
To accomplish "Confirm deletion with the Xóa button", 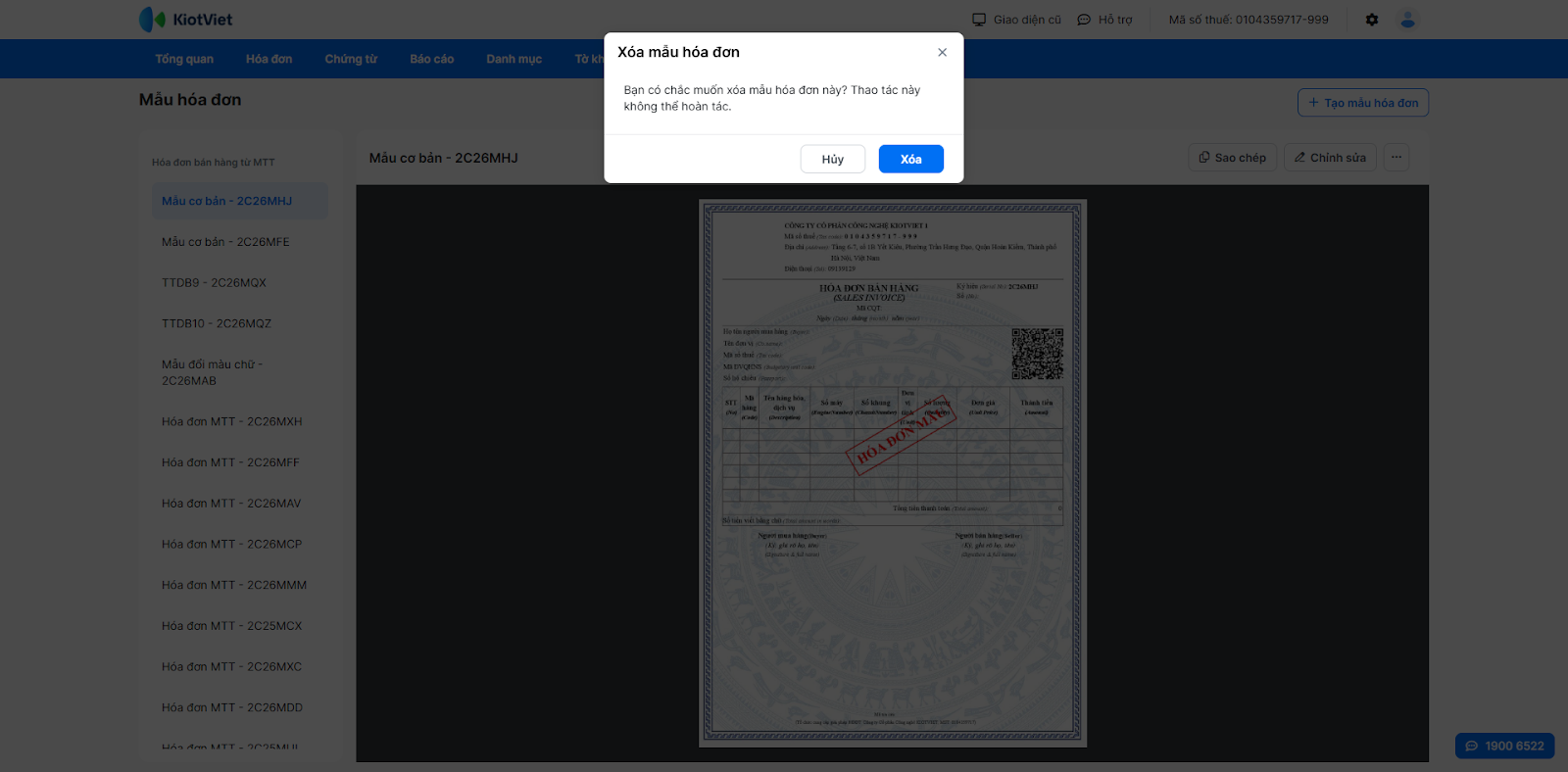I will (x=910, y=159).
